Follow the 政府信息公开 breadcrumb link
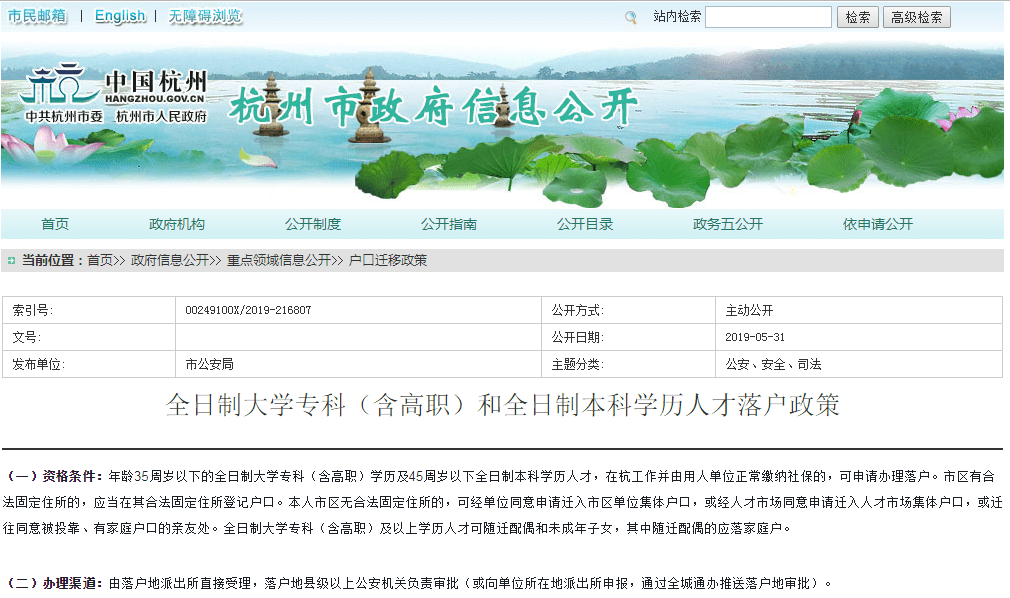The height and width of the screenshot is (598, 1010). [170, 260]
